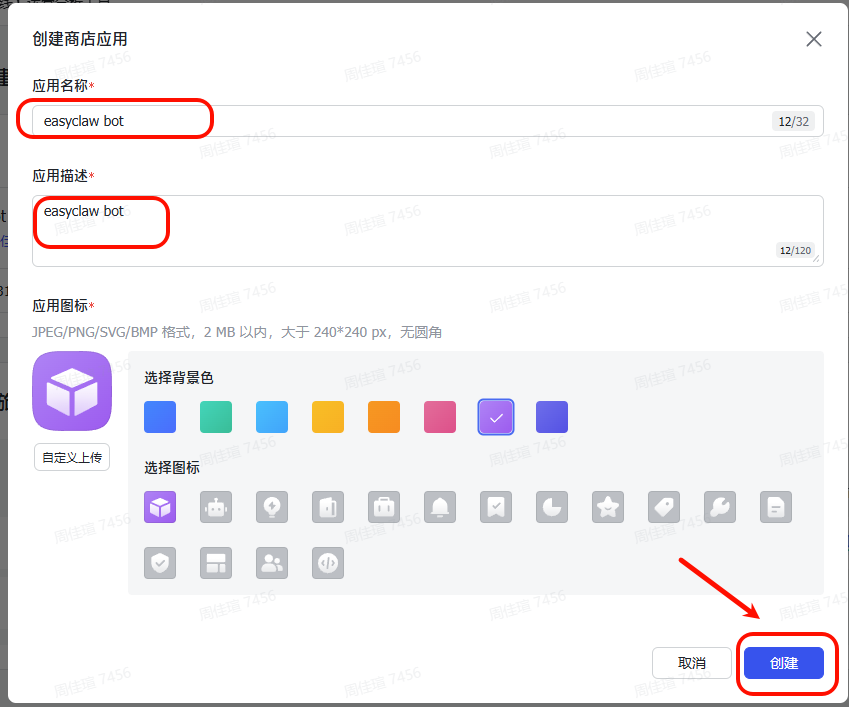
Task: Select the checked purple background color
Action: point(496,417)
